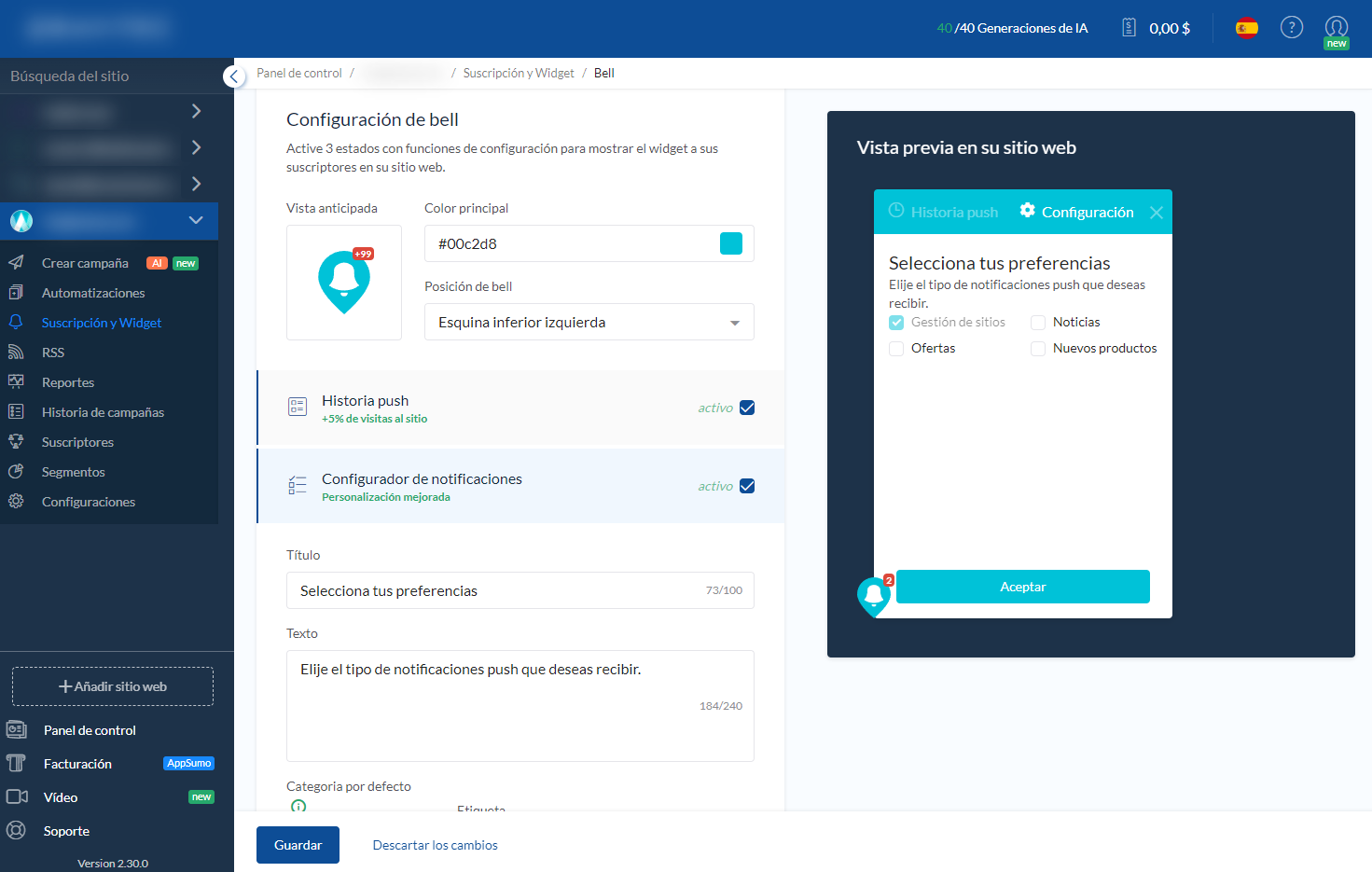
Task: Collapse the active site menu chevron
Action: (196, 221)
